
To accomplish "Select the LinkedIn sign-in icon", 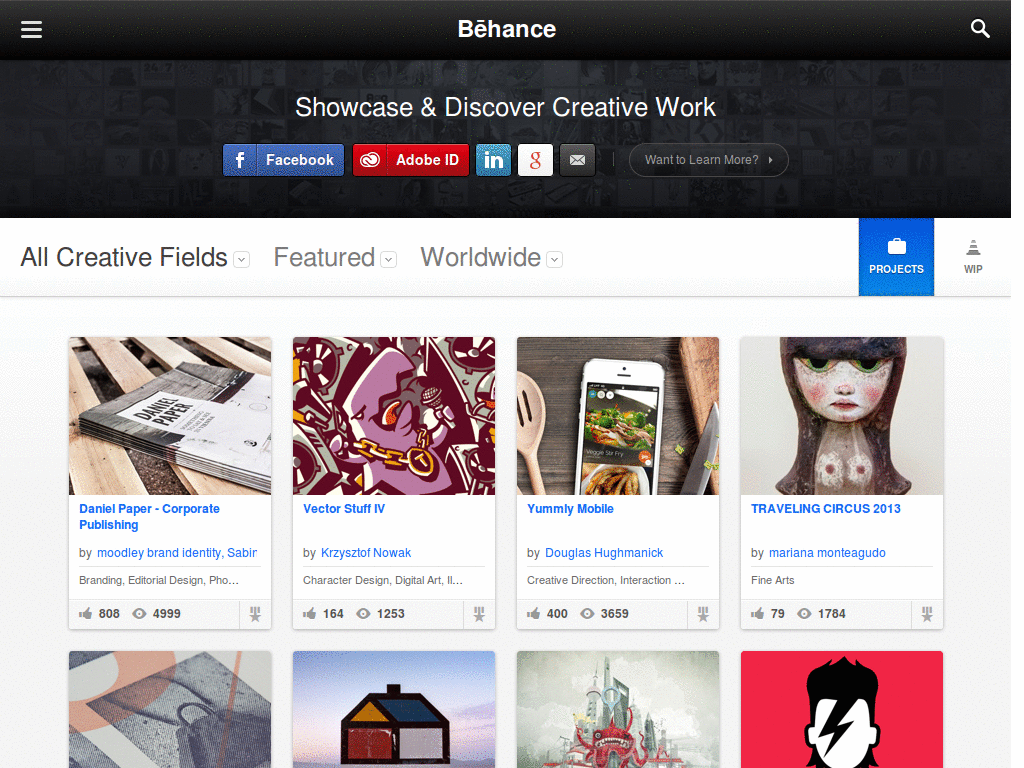I will [x=493, y=160].
